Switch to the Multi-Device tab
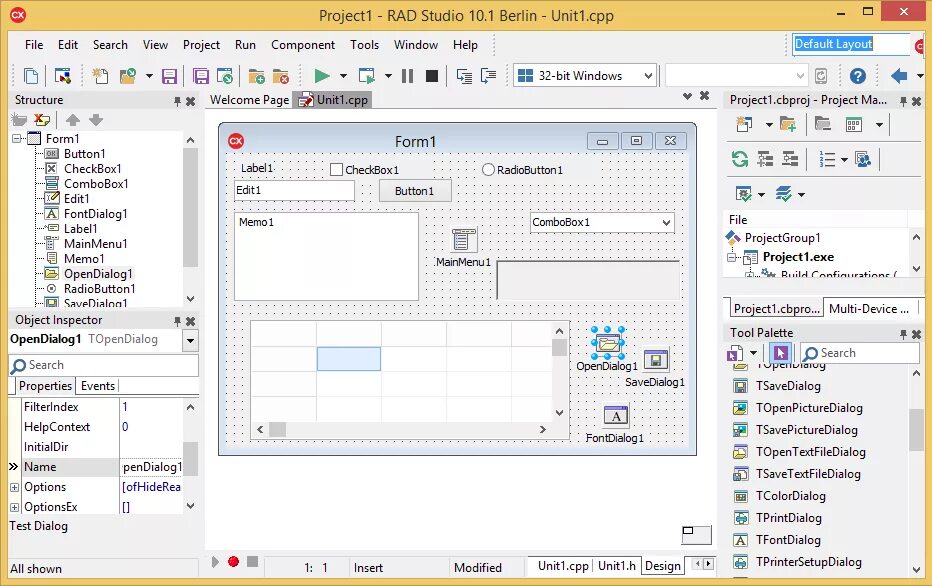Image resolution: width=932 pixels, height=586 pixels. tap(868, 308)
